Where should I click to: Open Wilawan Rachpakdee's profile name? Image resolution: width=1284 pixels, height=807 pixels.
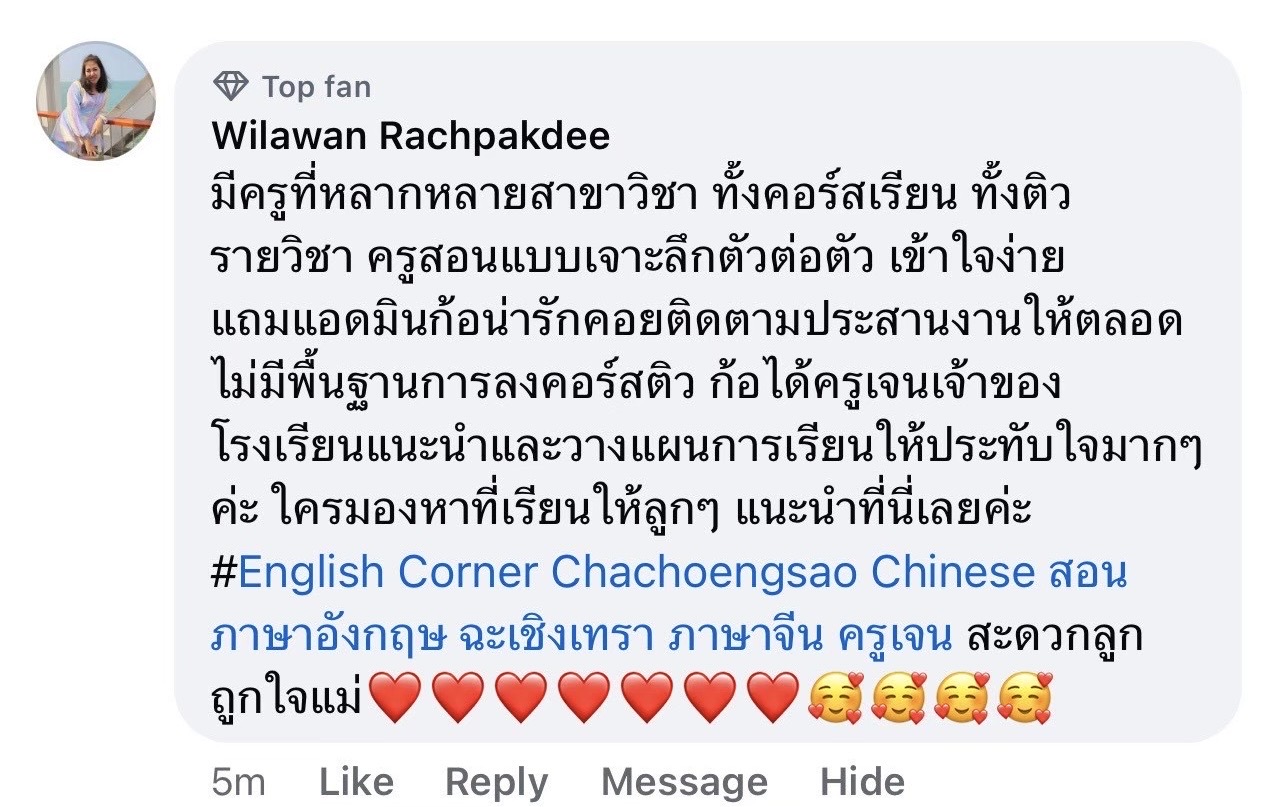pyautogui.click(x=411, y=136)
